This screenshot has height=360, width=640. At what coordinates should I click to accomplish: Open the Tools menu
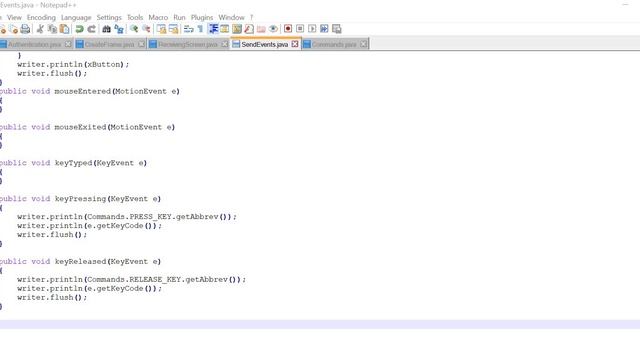click(x=135, y=18)
